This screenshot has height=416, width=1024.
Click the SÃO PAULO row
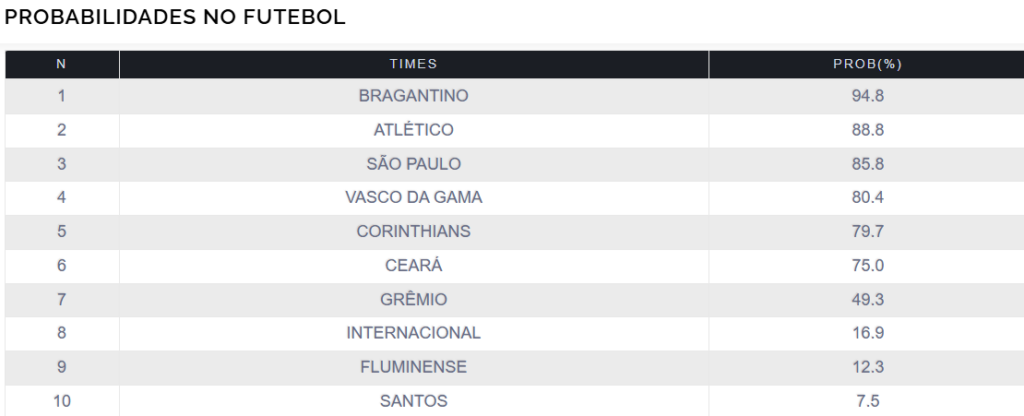tap(413, 164)
